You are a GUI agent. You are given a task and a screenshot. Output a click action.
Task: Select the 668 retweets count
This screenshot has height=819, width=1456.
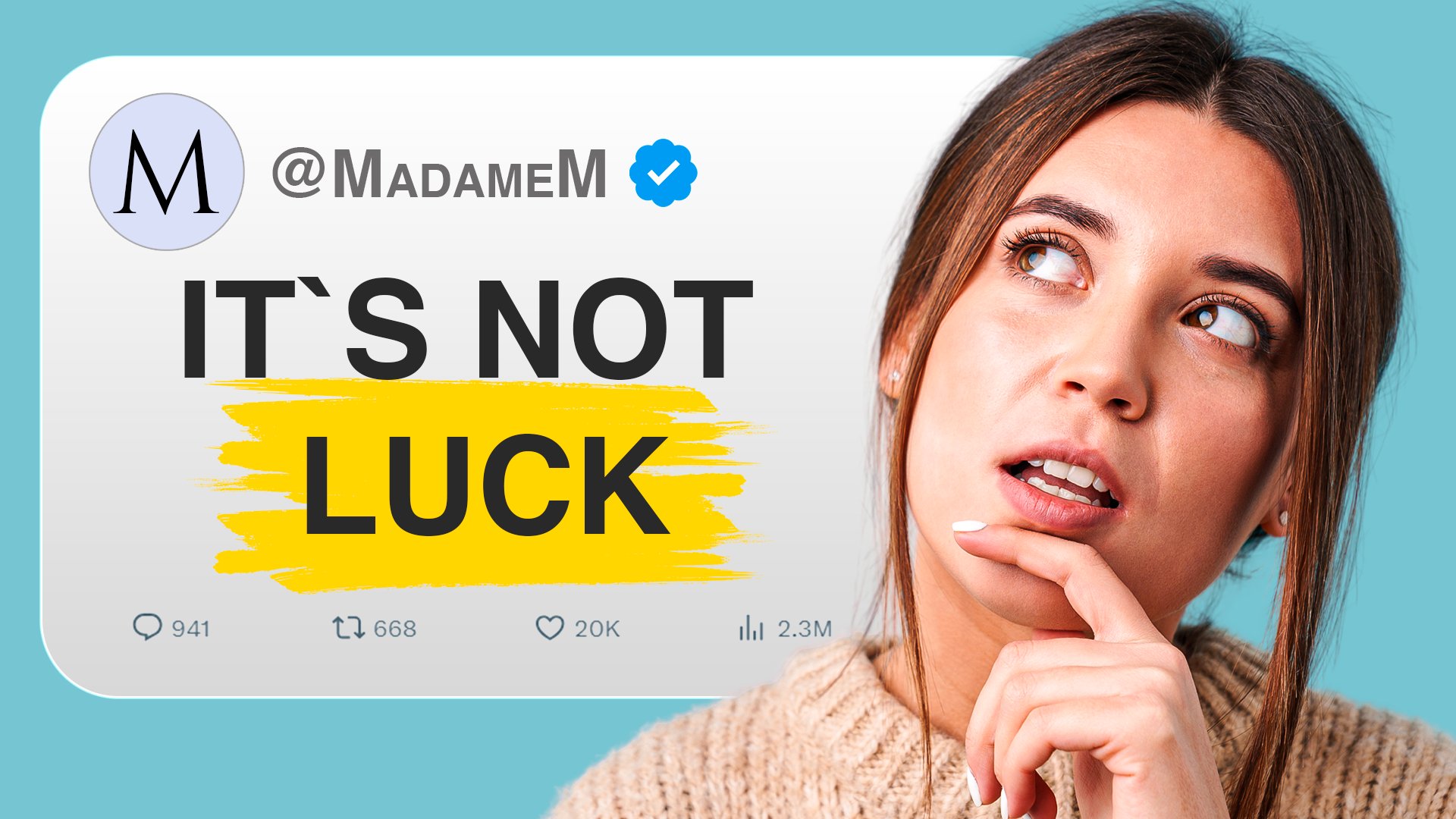tap(395, 629)
